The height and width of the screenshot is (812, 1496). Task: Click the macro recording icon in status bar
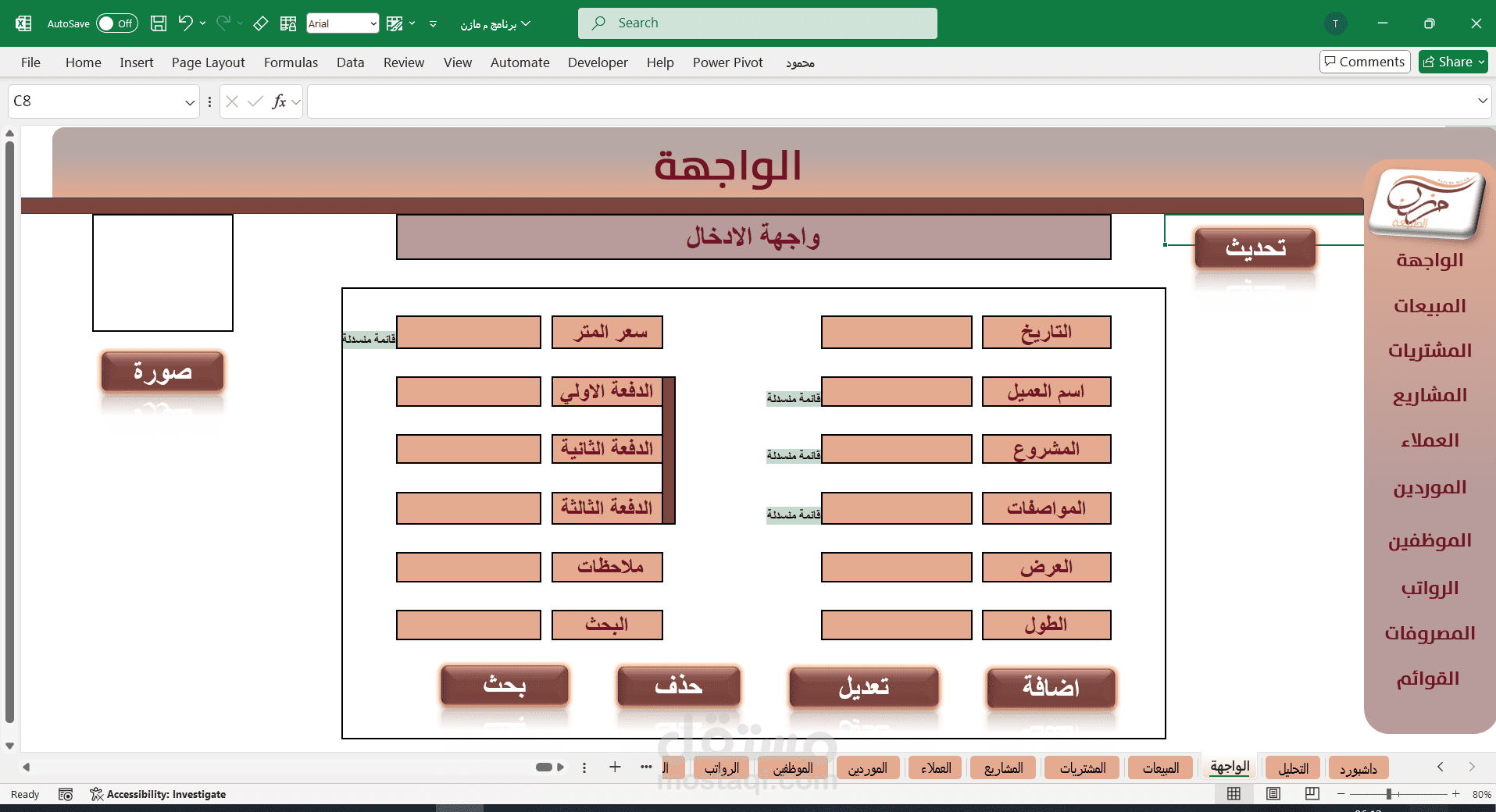click(x=66, y=794)
